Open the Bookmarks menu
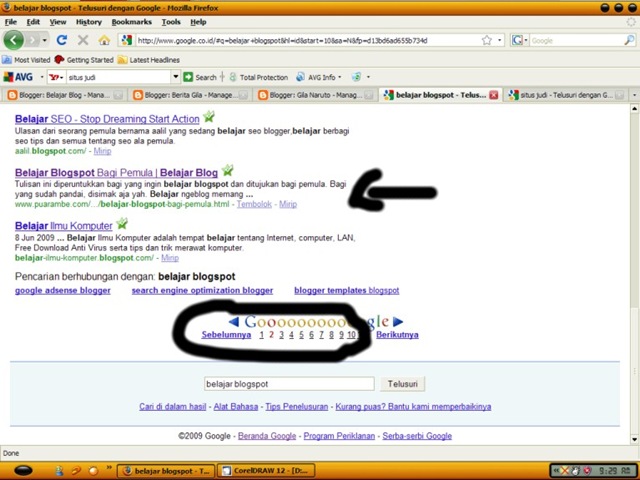Image resolution: width=640 pixels, height=480 pixels. pyautogui.click(x=131, y=22)
